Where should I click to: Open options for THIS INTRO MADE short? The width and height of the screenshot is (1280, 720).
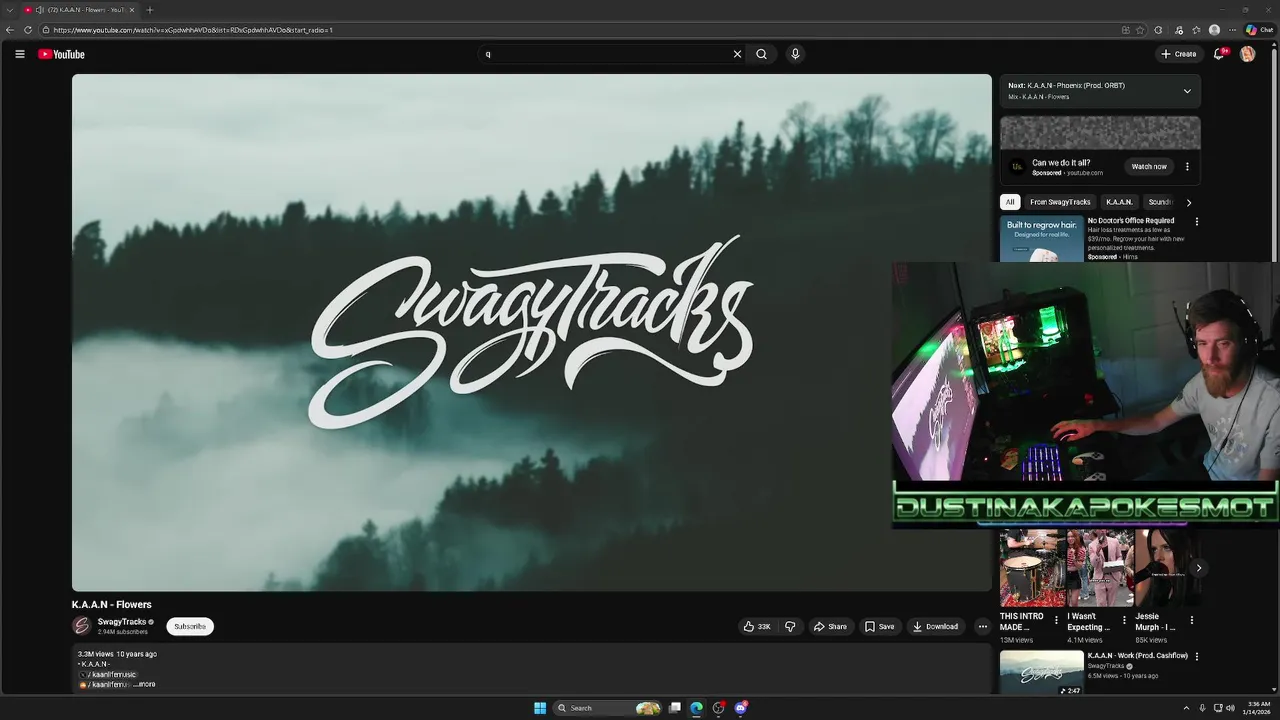[1056, 620]
